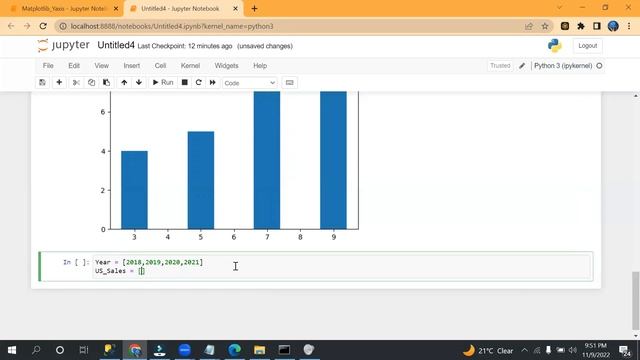Paste cells below

(x=107, y=82)
